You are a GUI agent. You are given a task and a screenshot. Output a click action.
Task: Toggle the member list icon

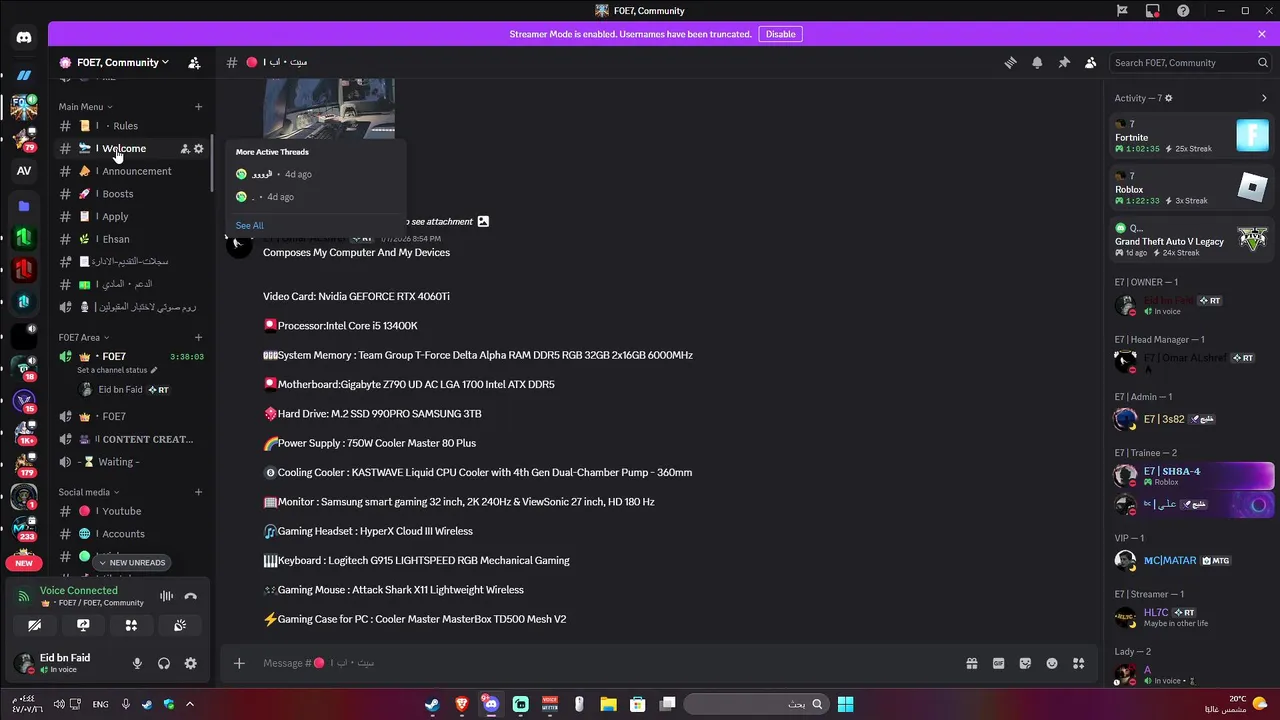coord(1091,62)
